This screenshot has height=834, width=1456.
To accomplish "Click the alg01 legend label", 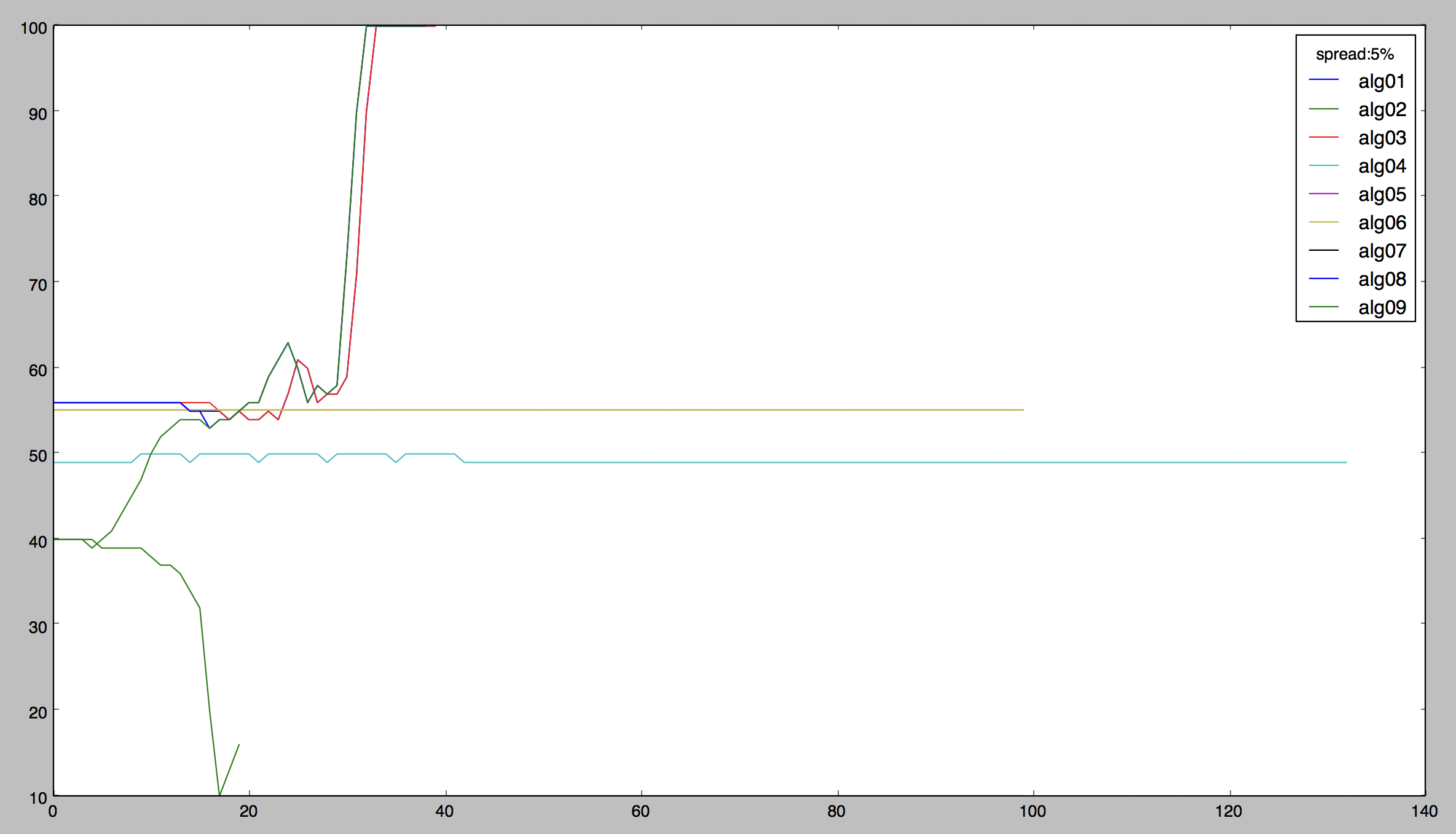I will point(1382,81).
